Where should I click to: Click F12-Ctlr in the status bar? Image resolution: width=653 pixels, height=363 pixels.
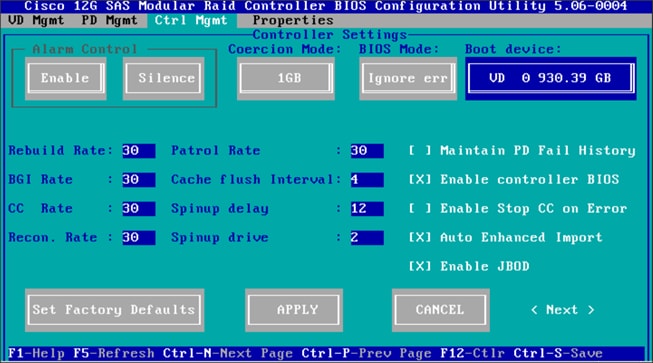pyautogui.click(x=473, y=353)
